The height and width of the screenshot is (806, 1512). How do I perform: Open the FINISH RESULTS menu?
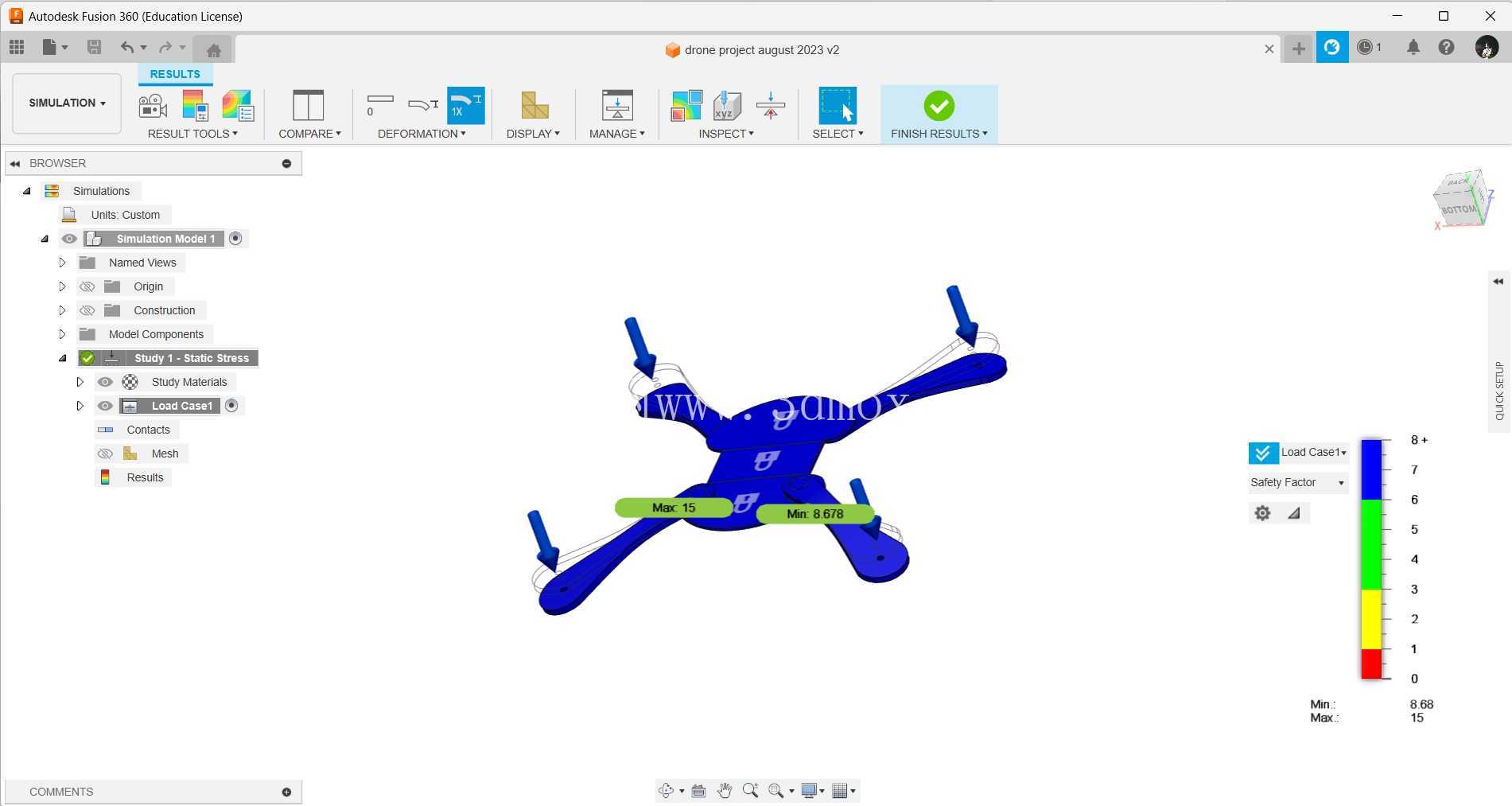[x=939, y=134]
